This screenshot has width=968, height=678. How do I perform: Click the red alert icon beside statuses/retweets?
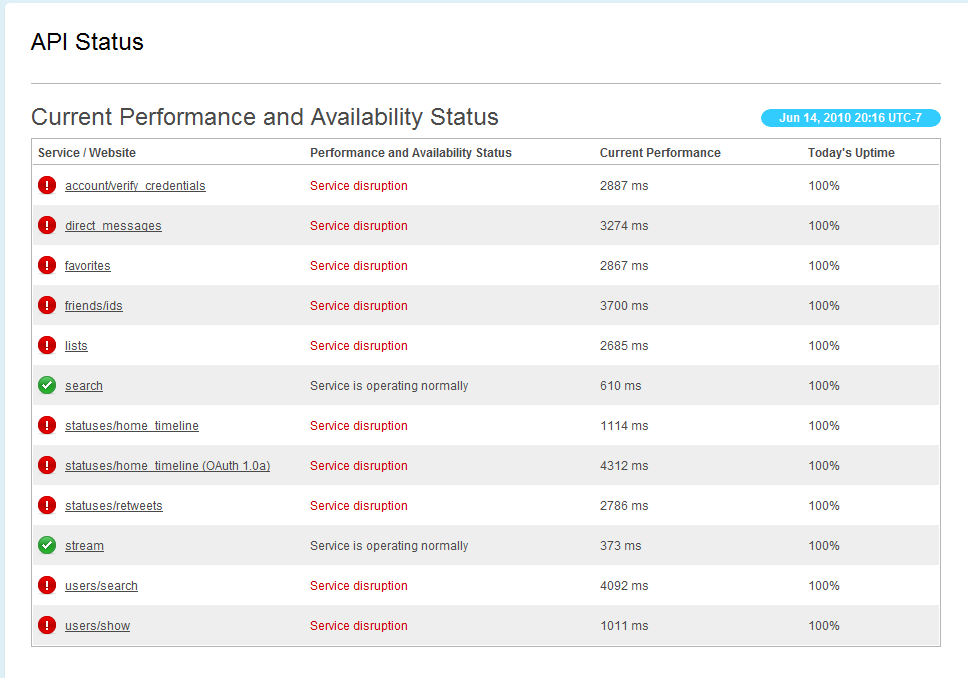point(47,505)
